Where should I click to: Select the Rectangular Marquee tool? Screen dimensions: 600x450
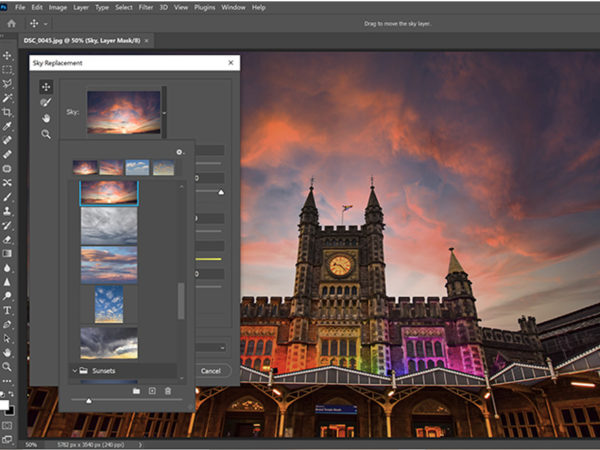[7, 70]
